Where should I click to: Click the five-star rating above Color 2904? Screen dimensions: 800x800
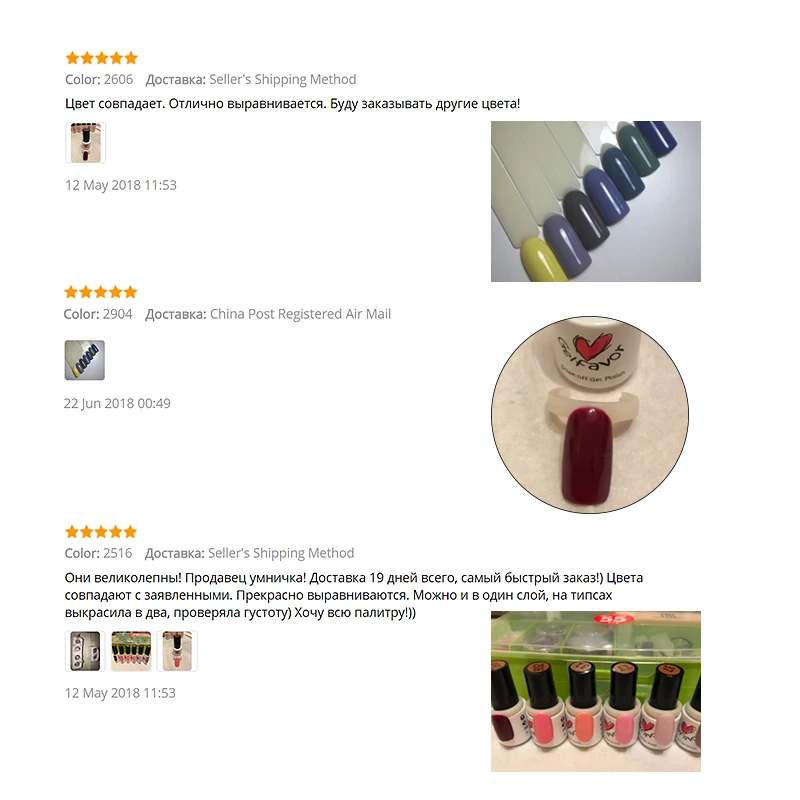pos(101,292)
